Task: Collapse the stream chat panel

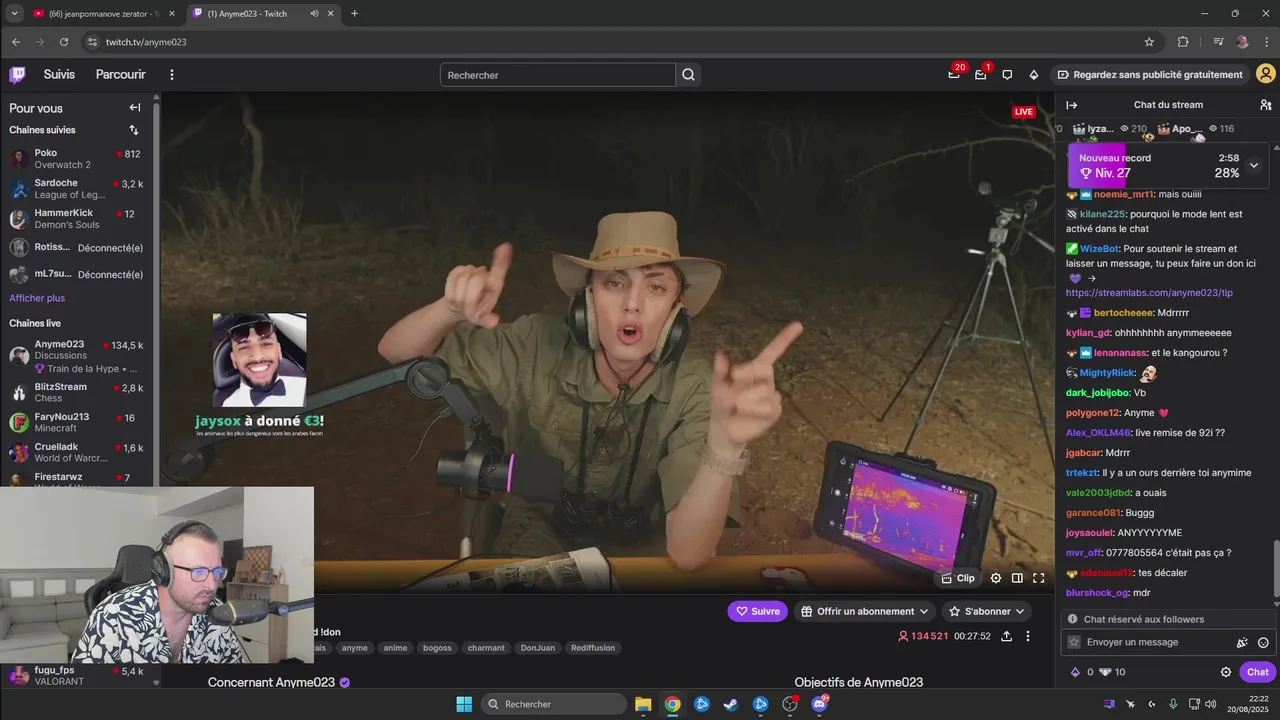Action: pos(1072,105)
